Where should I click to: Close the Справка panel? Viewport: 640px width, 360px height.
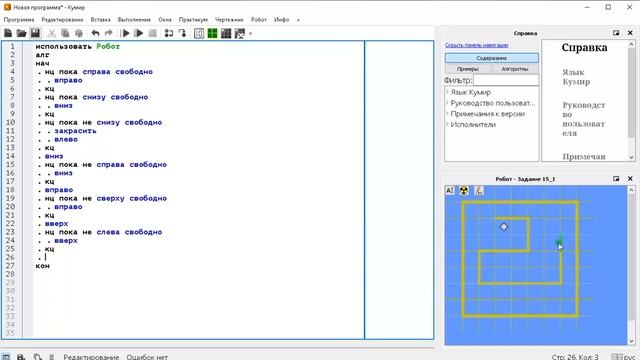point(630,33)
